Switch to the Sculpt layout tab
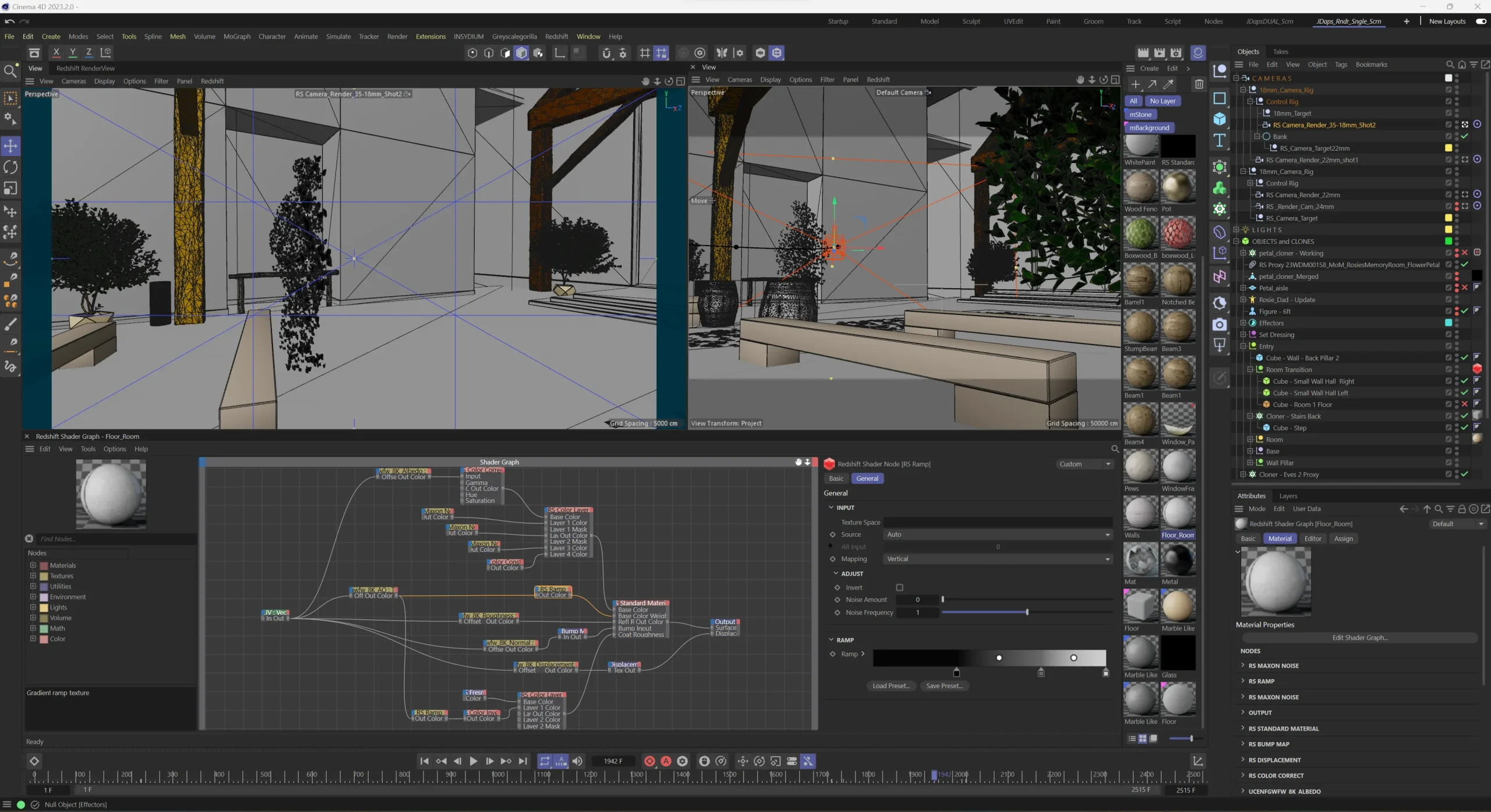Viewport: 1491px width, 812px height. [x=971, y=22]
